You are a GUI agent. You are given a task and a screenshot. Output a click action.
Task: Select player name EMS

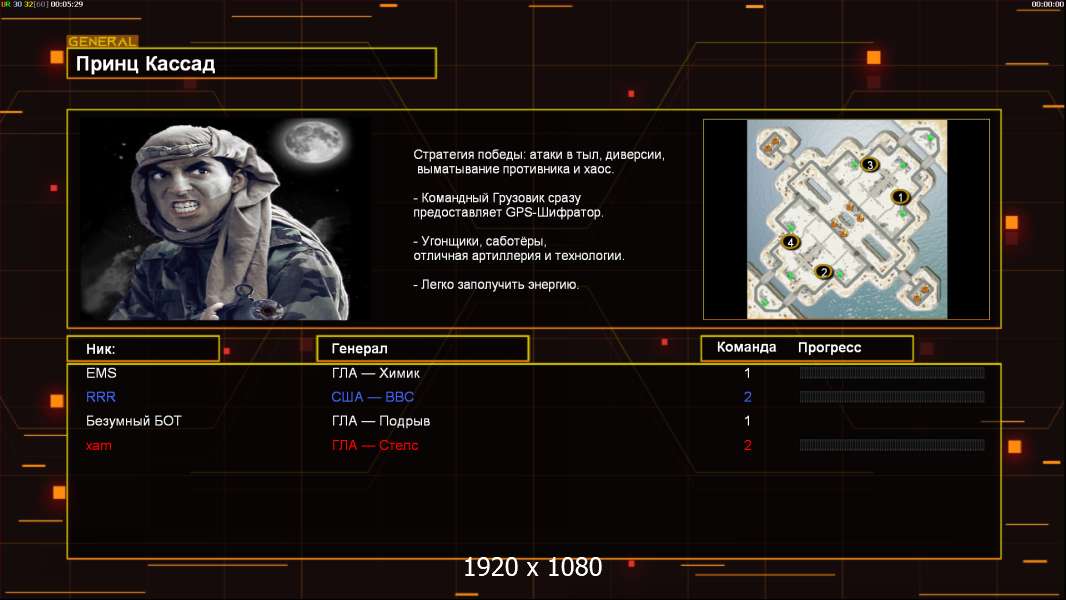[101, 373]
